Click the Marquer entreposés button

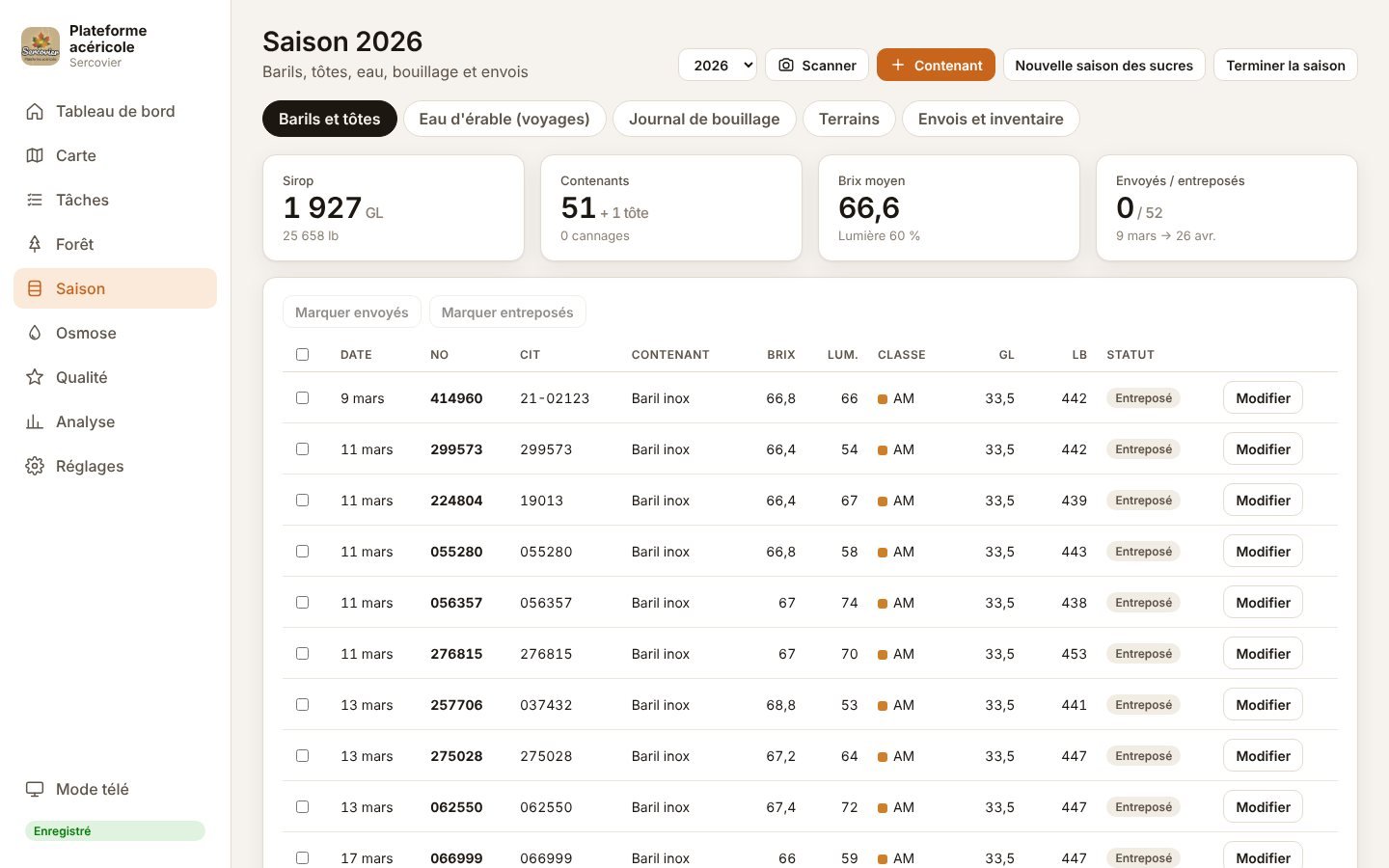point(507,312)
